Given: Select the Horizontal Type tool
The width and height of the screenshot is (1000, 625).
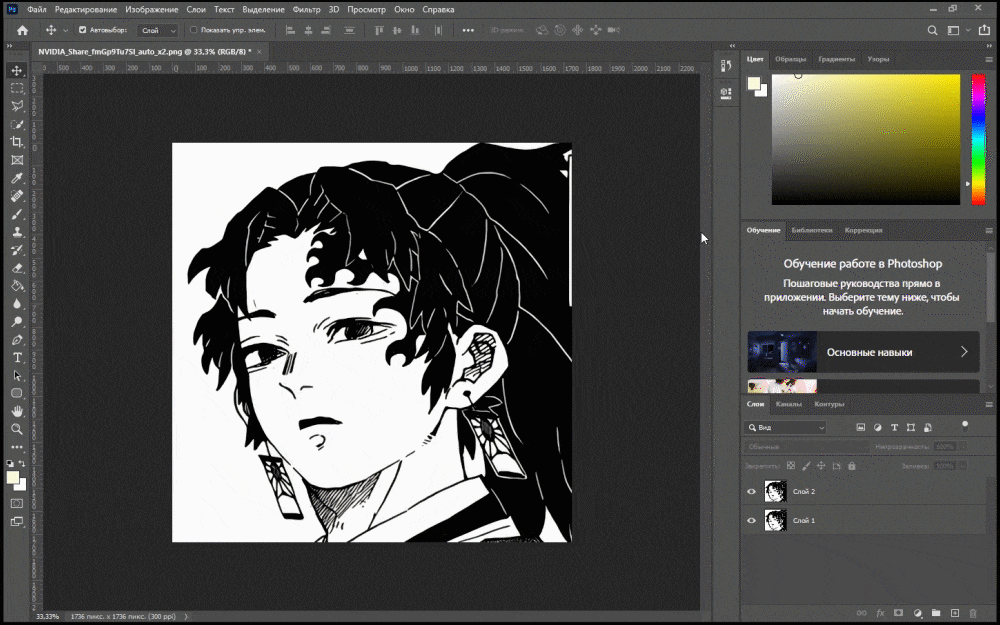Looking at the screenshot, I should [x=17, y=358].
